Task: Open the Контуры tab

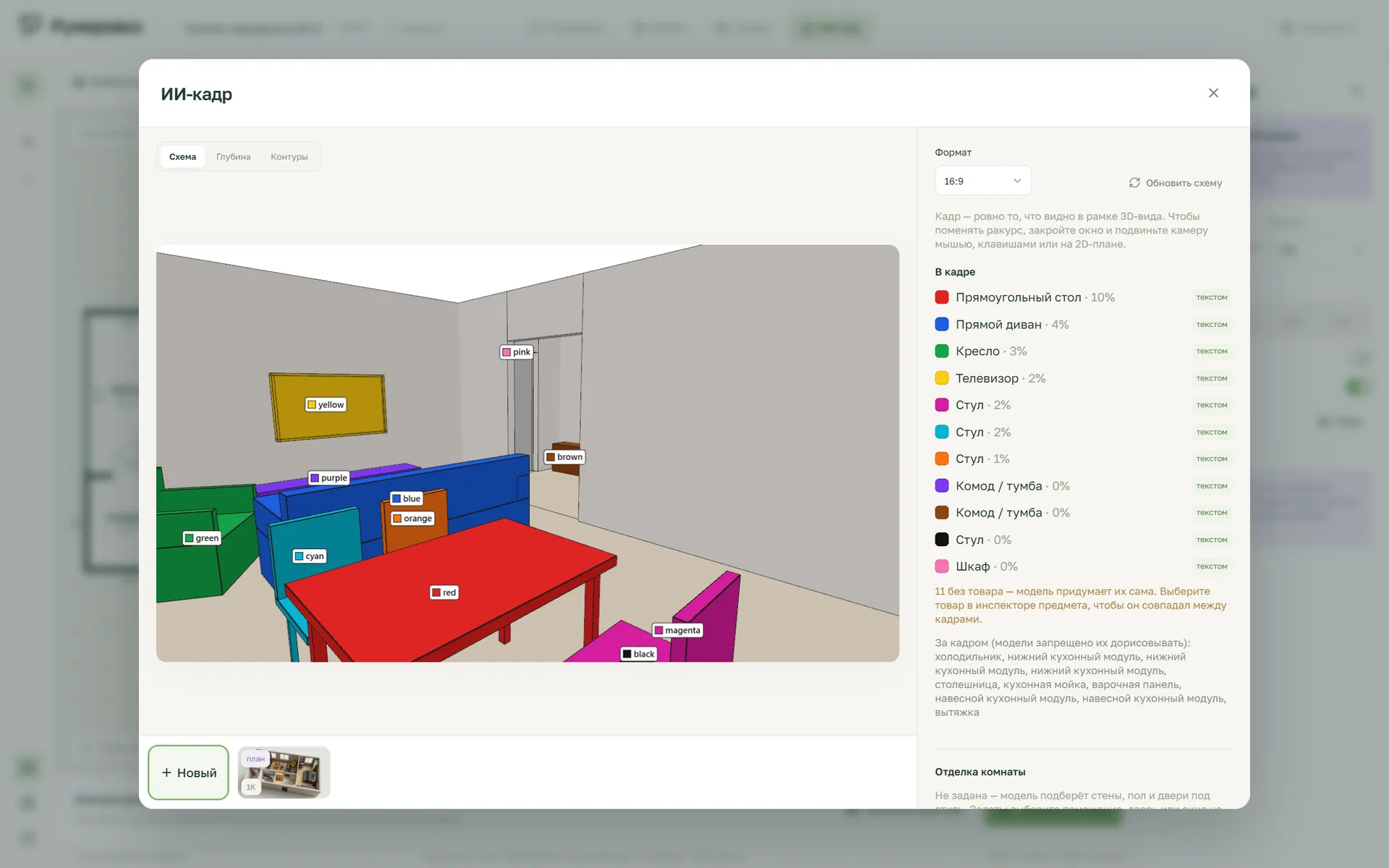Action: (289, 157)
